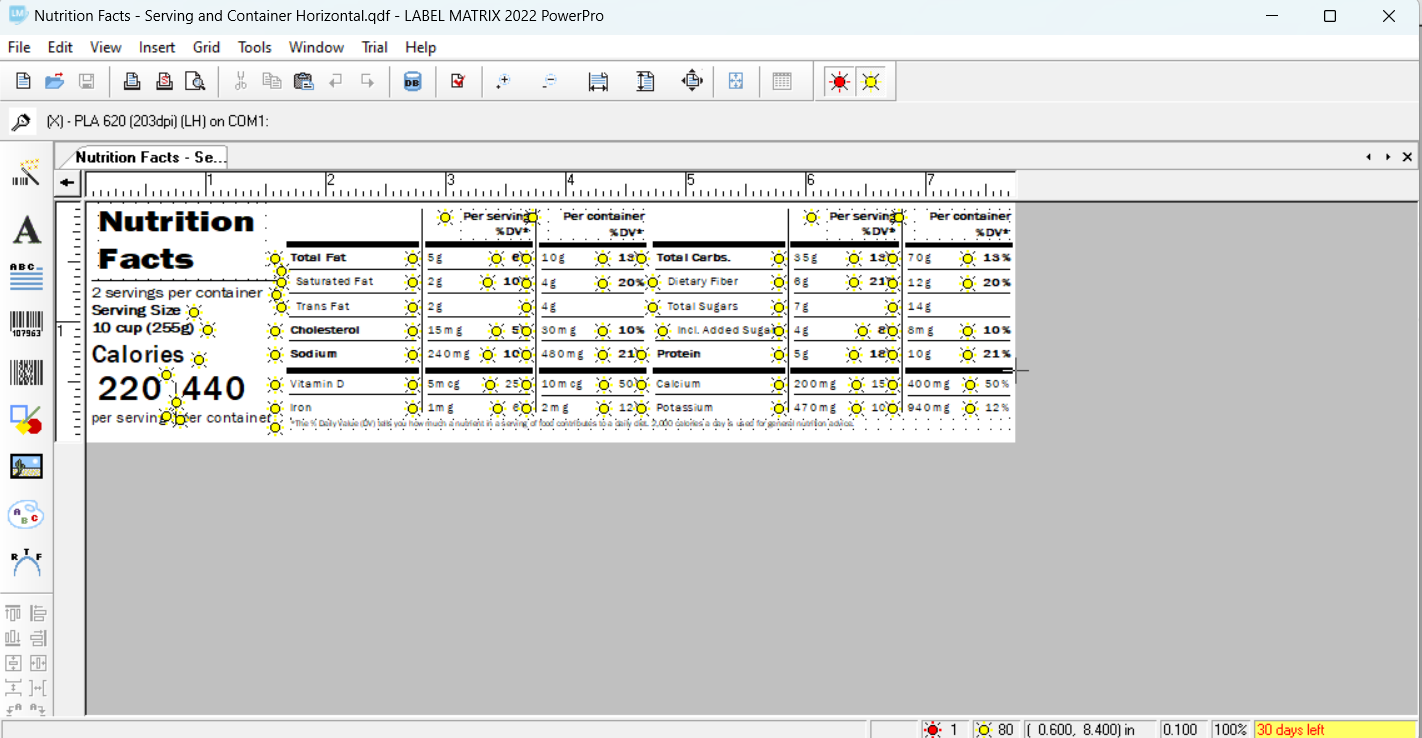Select the shapes drawing tool
Viewport: 1422px width, 738px height.
click(x=26, y=418)
